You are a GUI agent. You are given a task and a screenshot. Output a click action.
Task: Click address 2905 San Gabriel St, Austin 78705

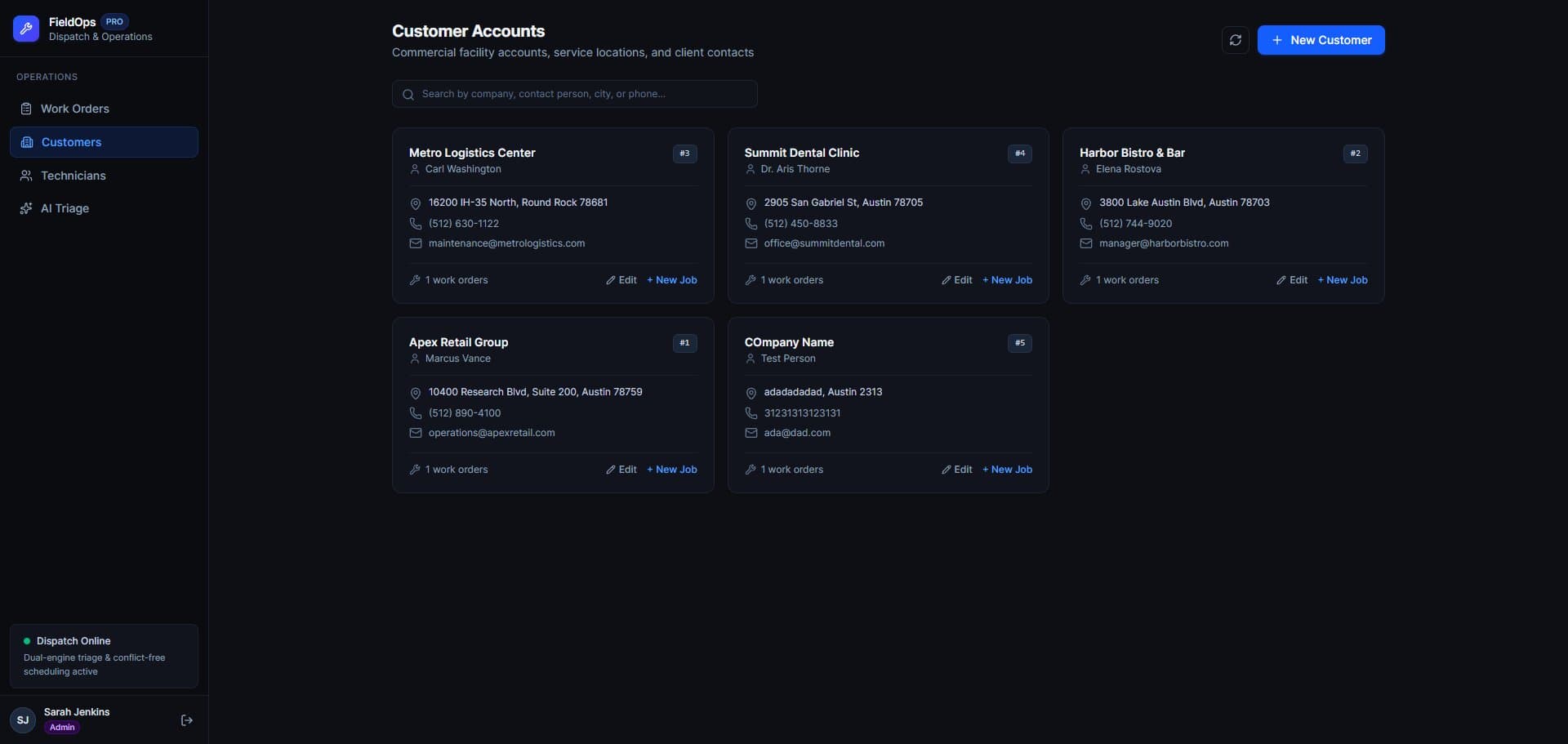(x=843, y=203)
